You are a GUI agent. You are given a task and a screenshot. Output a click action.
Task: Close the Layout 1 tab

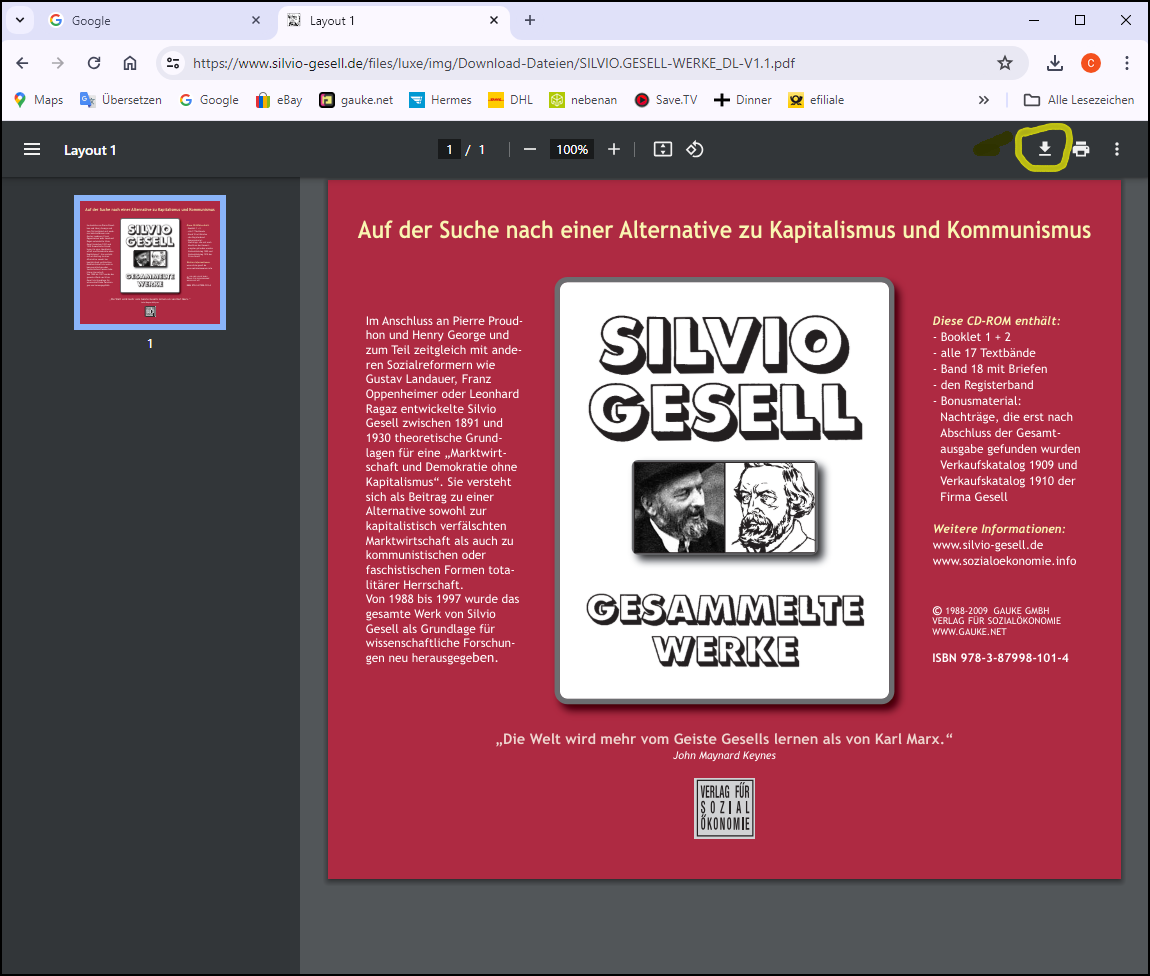point(494,21)
